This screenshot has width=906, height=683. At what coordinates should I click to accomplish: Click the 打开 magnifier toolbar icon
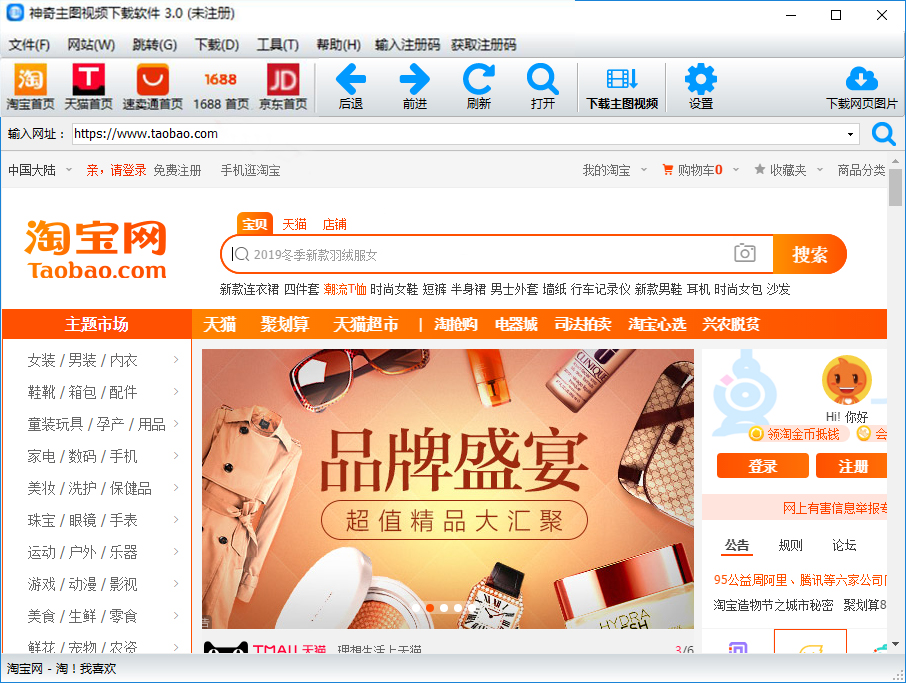point(543,80)
